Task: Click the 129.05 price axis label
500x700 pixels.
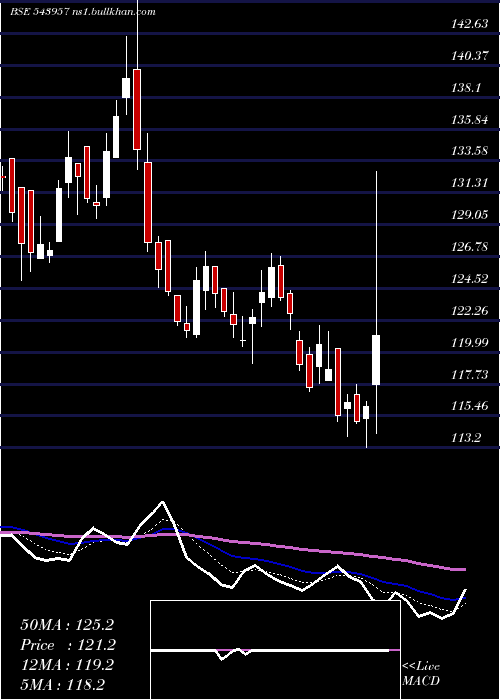Action: tap(470, 215)
